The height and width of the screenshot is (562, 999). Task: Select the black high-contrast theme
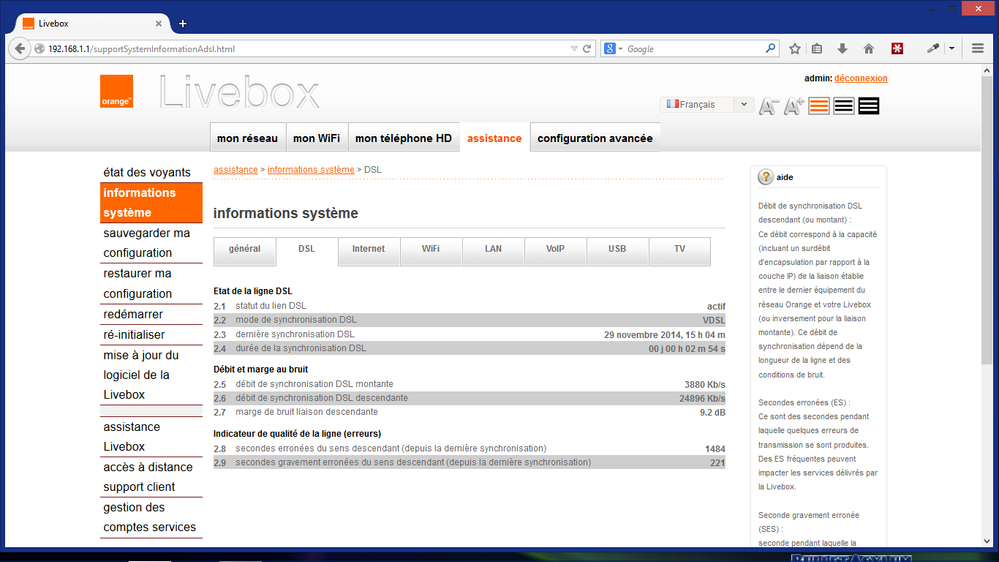click(868, 106)
